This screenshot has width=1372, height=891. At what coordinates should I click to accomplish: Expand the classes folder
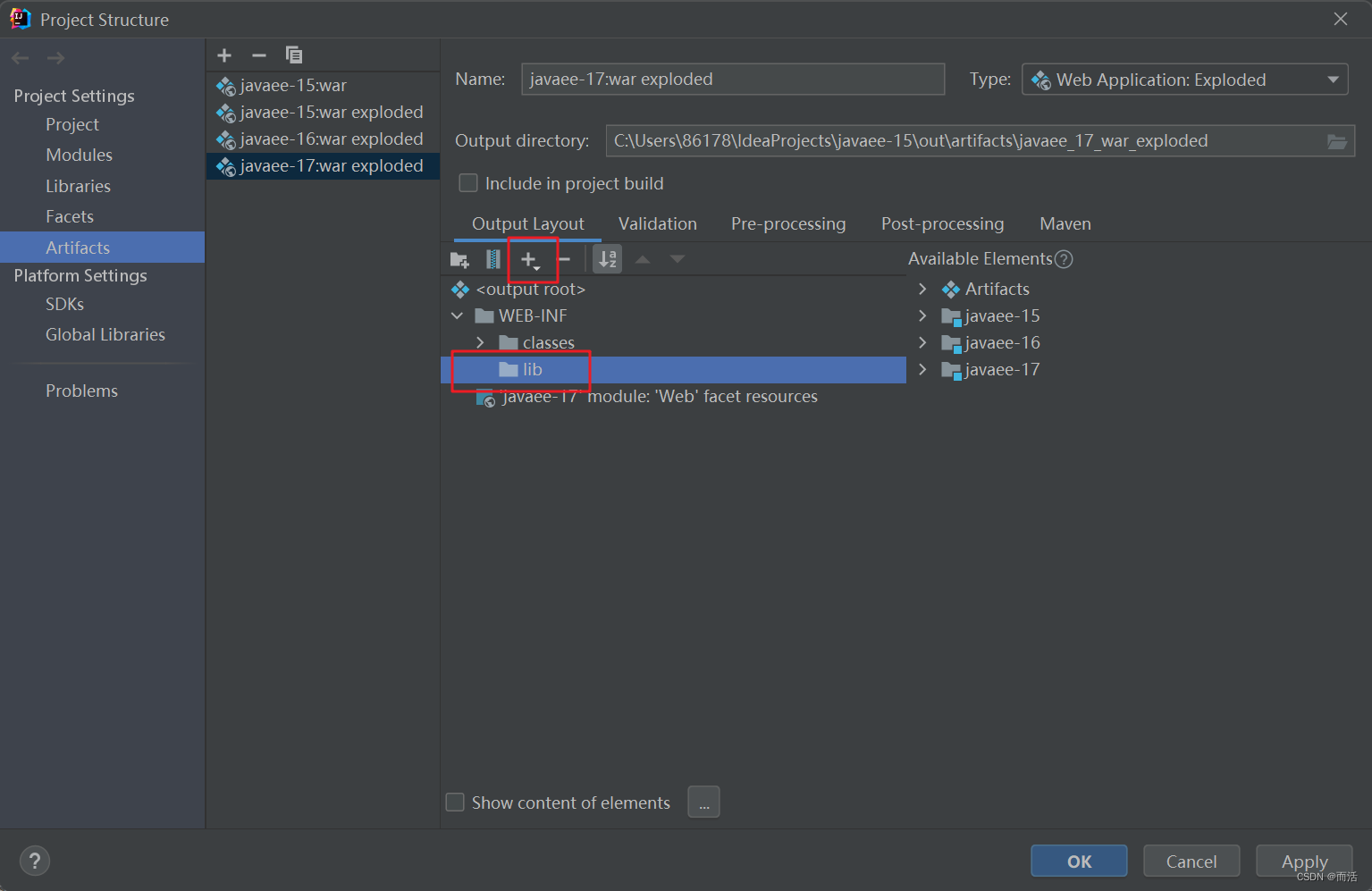[481, 343]
